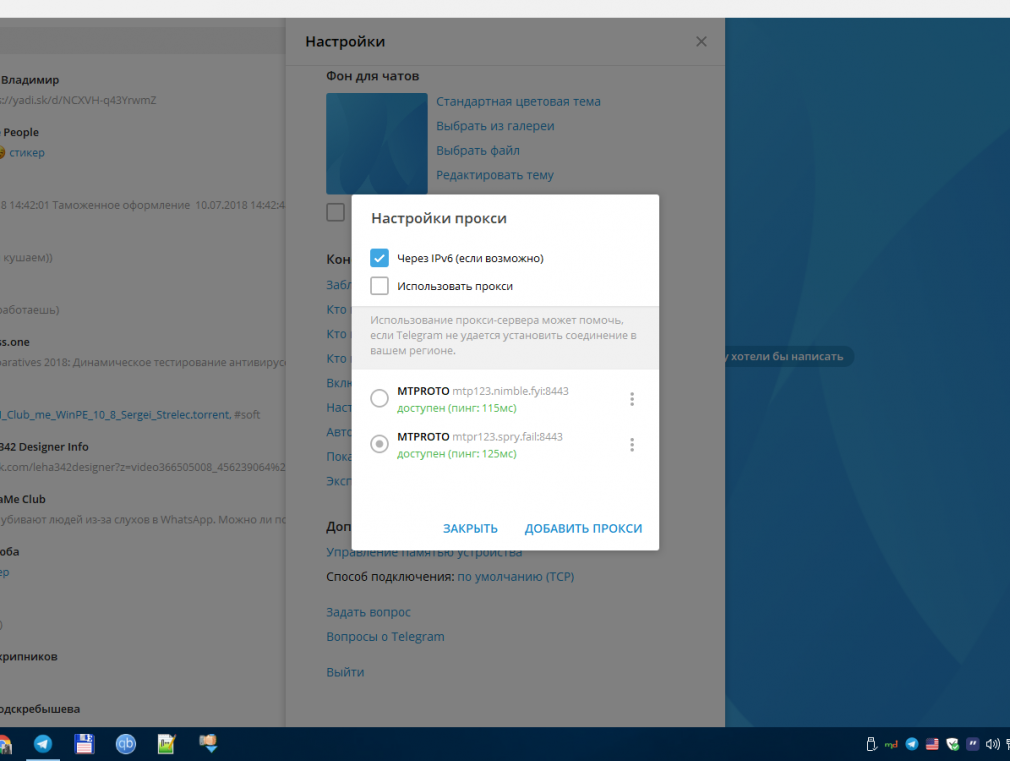Click 'доступен (пинг: 125мс)' status text
Screen dimensions: 1010x761
[x=457, y=454]
